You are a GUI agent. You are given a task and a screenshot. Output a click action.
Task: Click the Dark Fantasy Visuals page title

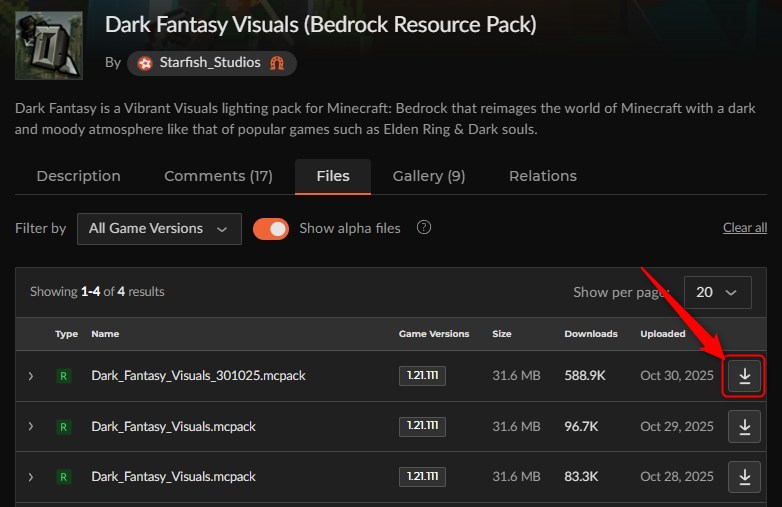321,25
